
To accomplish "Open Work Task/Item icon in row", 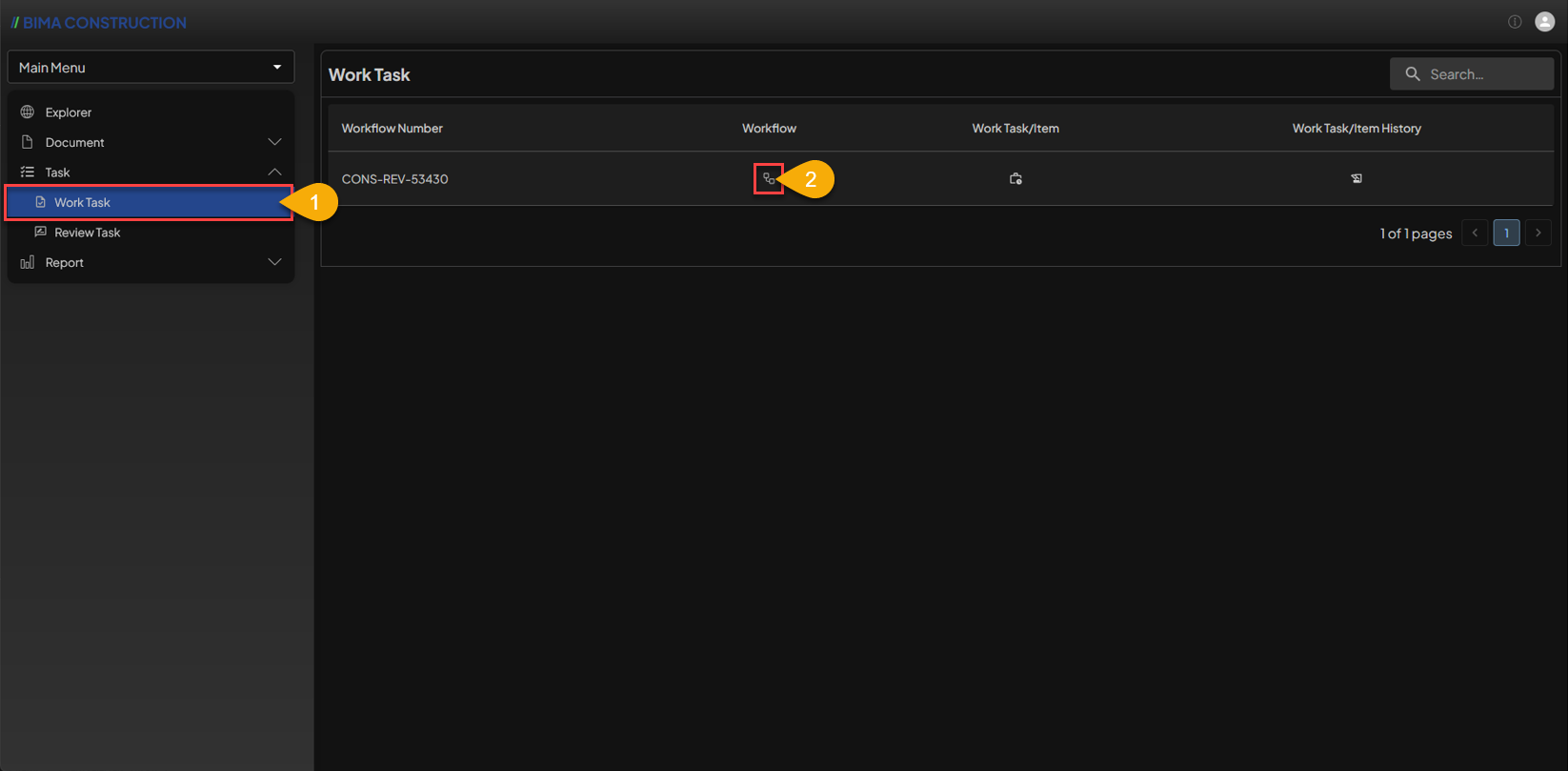I will (x=1015, y=179).
